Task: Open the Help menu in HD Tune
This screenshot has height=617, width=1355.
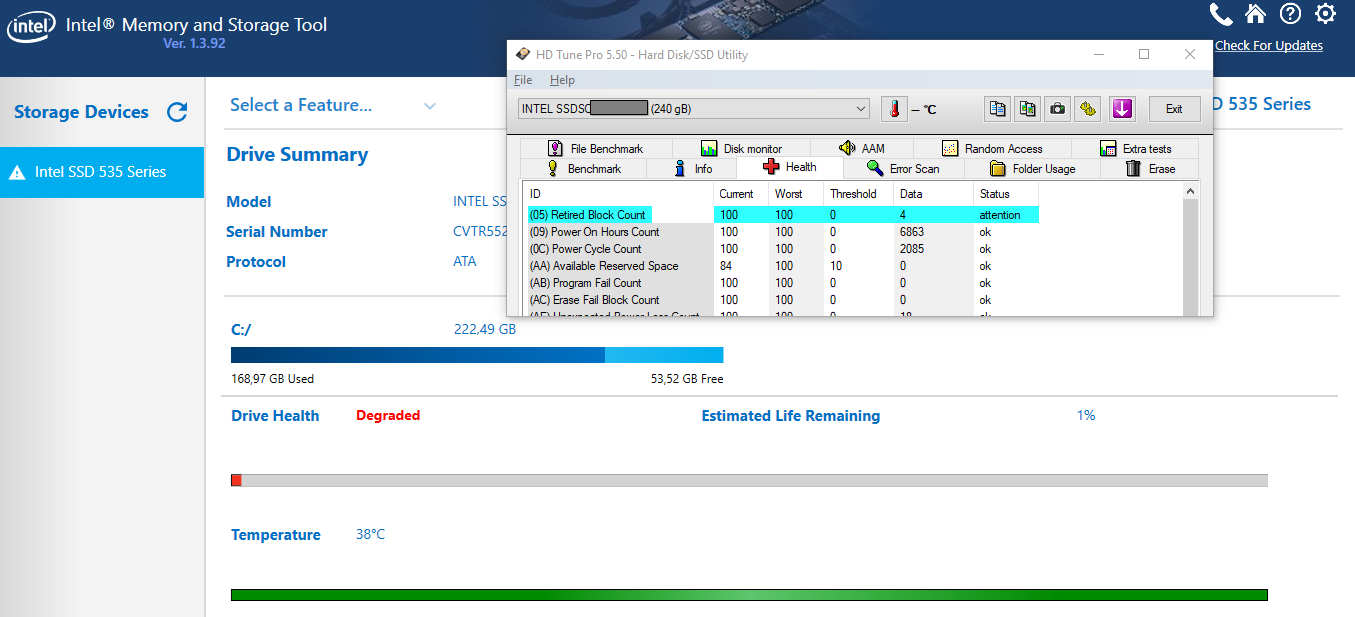Action: pyautogui.click(x=562, y=80)
